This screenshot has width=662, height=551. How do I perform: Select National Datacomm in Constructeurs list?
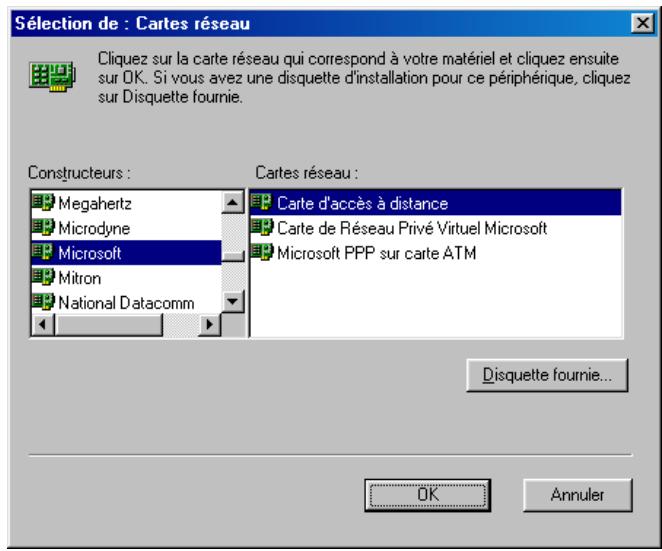click(126, 303)
